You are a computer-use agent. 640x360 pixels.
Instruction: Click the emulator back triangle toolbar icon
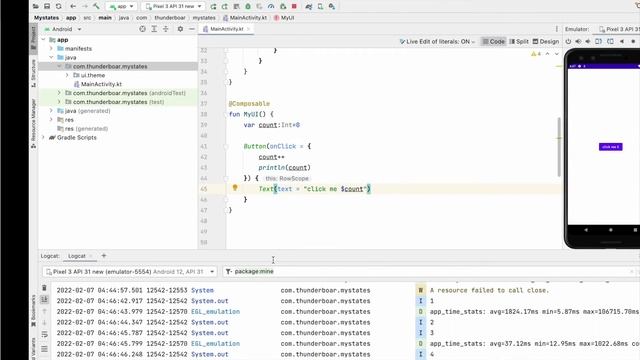coord(622,42)
